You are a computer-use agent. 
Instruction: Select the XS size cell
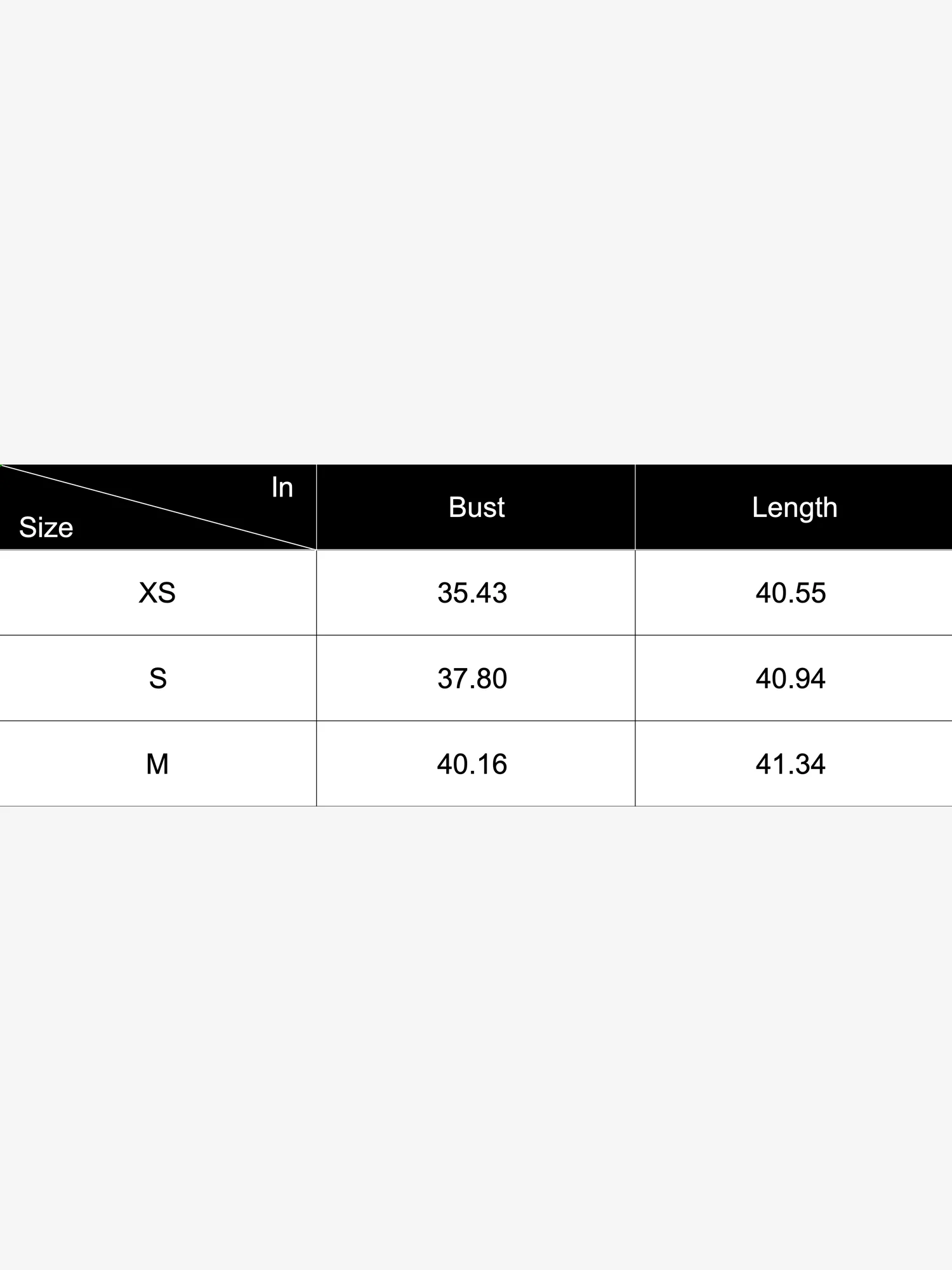click(x=157, y=593)
